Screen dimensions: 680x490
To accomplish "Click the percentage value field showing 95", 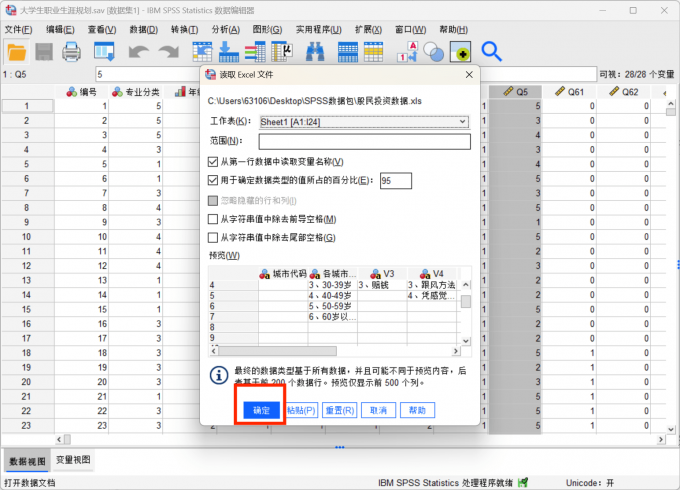I will (396, 180).
